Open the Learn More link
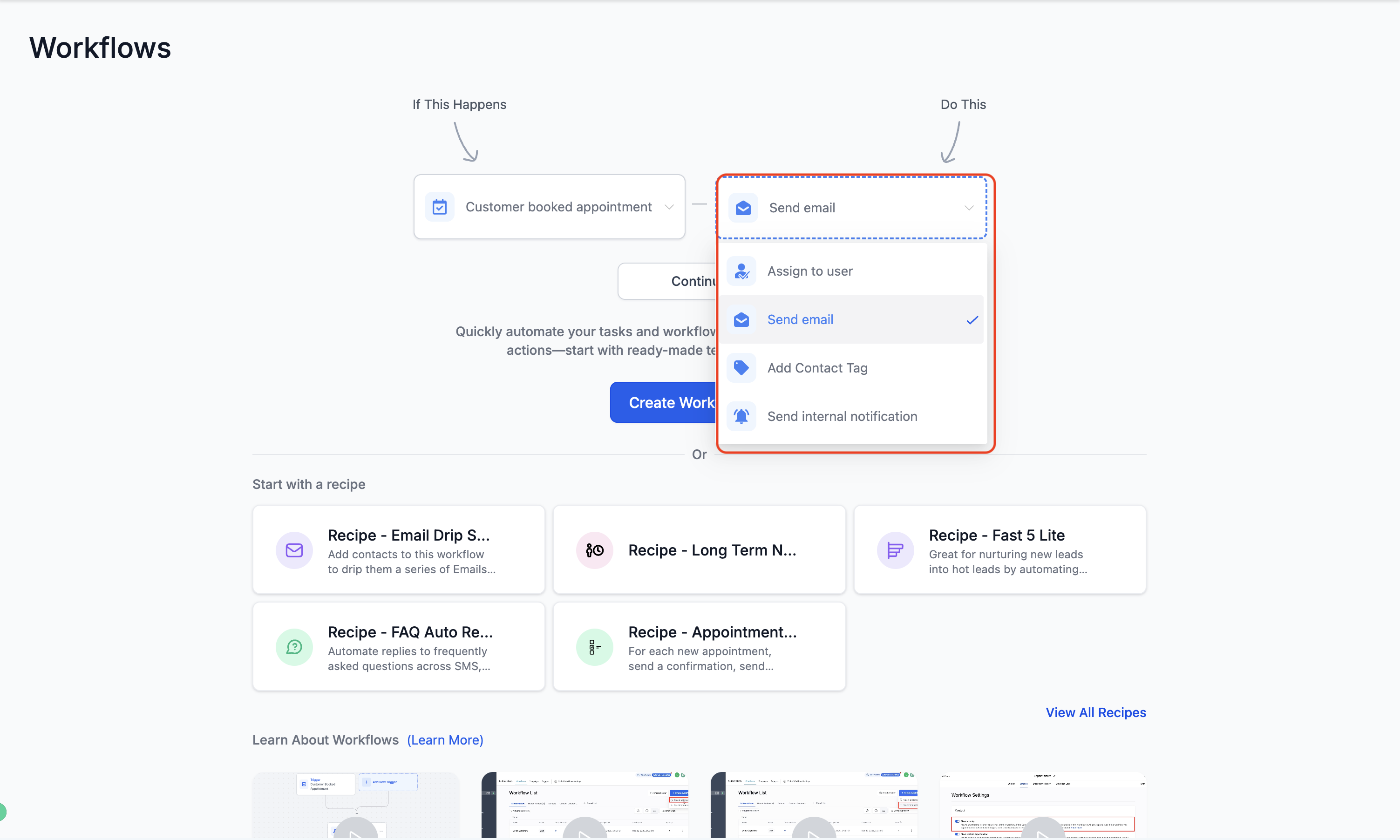 click(445, 740)
